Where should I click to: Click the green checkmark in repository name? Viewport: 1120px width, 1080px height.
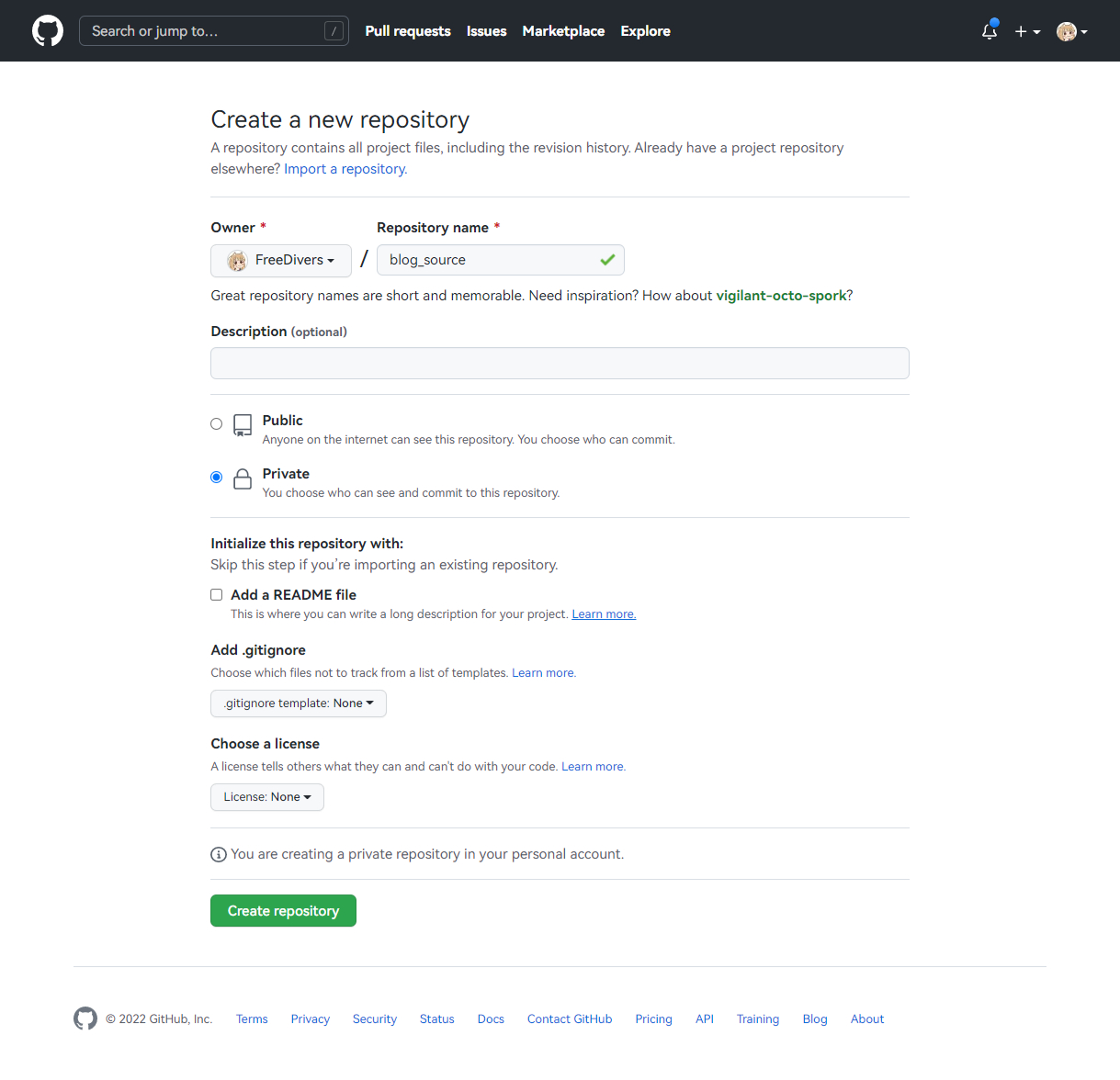[x=607, y=260]
